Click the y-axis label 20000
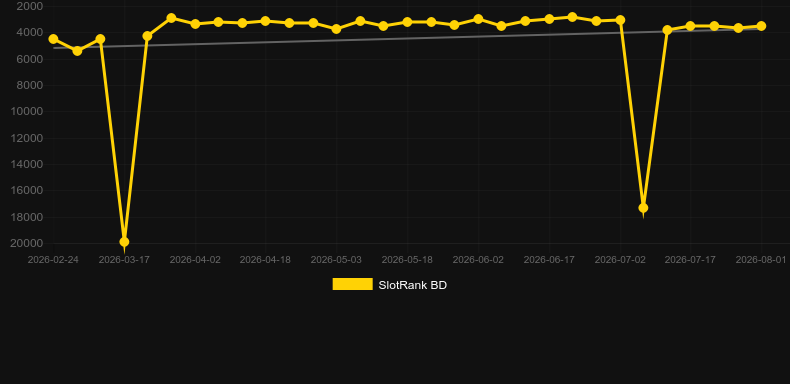This screenshot has width=790, height=384. (x=27, y=243)
